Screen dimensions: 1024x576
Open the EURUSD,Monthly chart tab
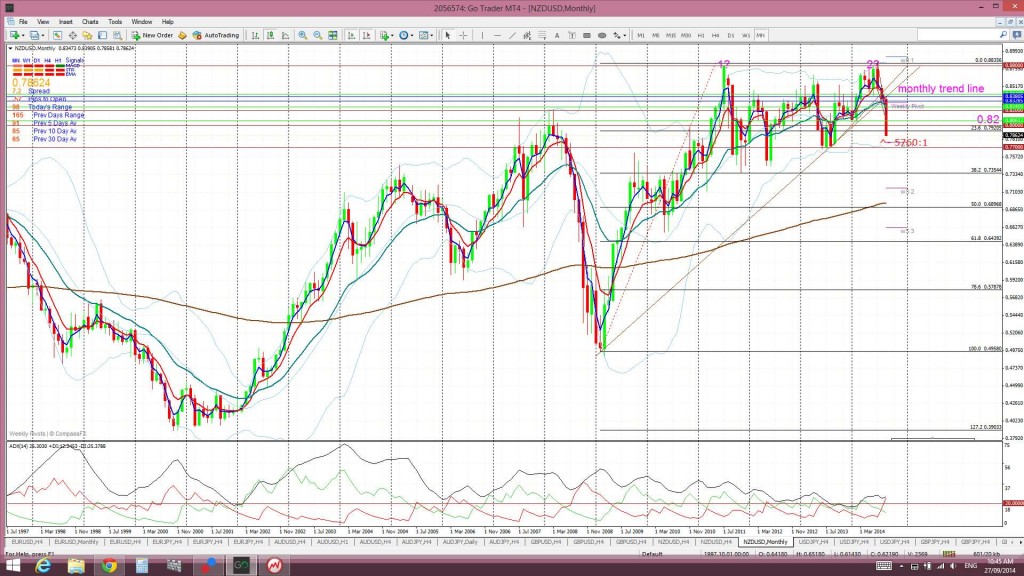click(x=76, y=542)
